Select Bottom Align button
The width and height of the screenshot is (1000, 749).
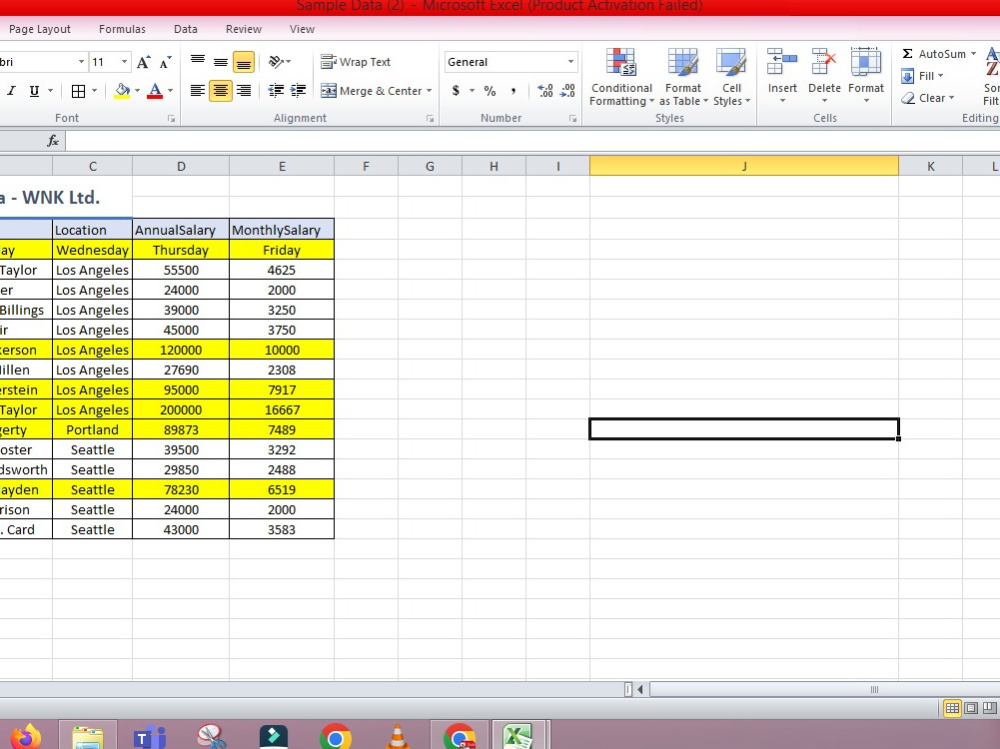(x=244, y=62)
